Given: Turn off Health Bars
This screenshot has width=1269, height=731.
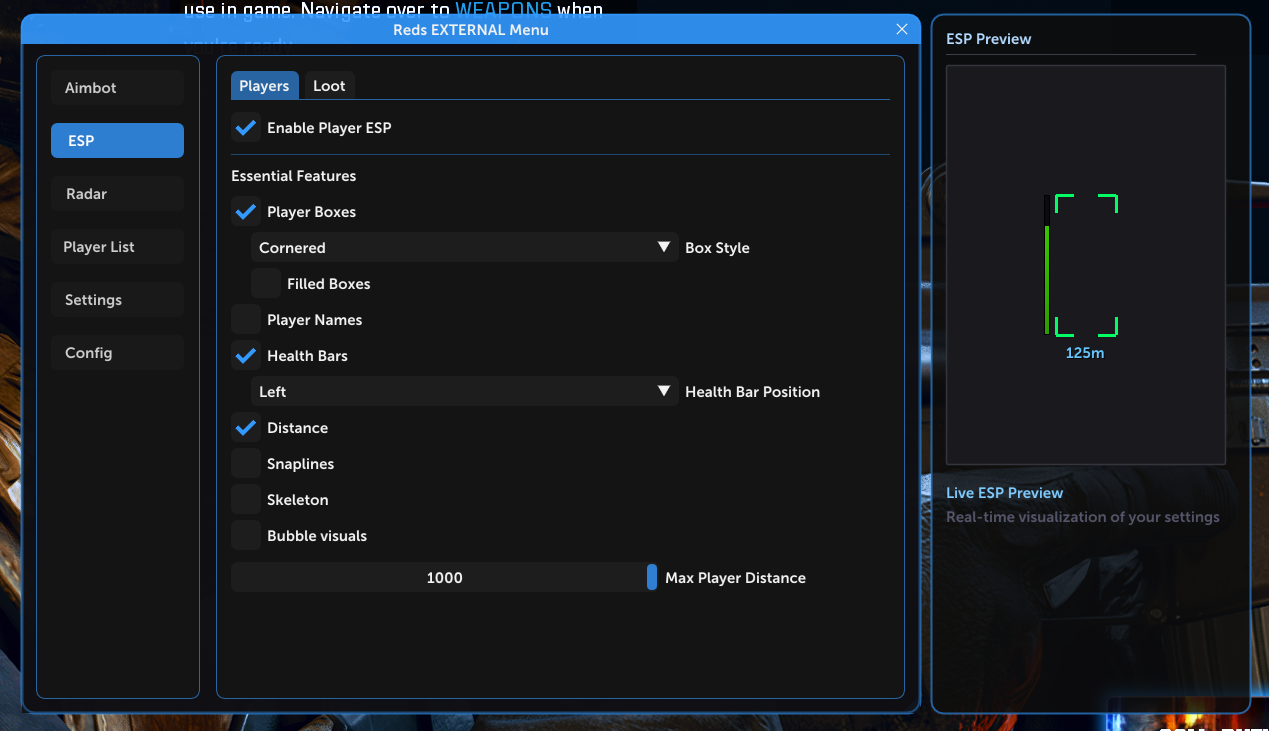Looking at the screenshot, I should coord(245,355).
